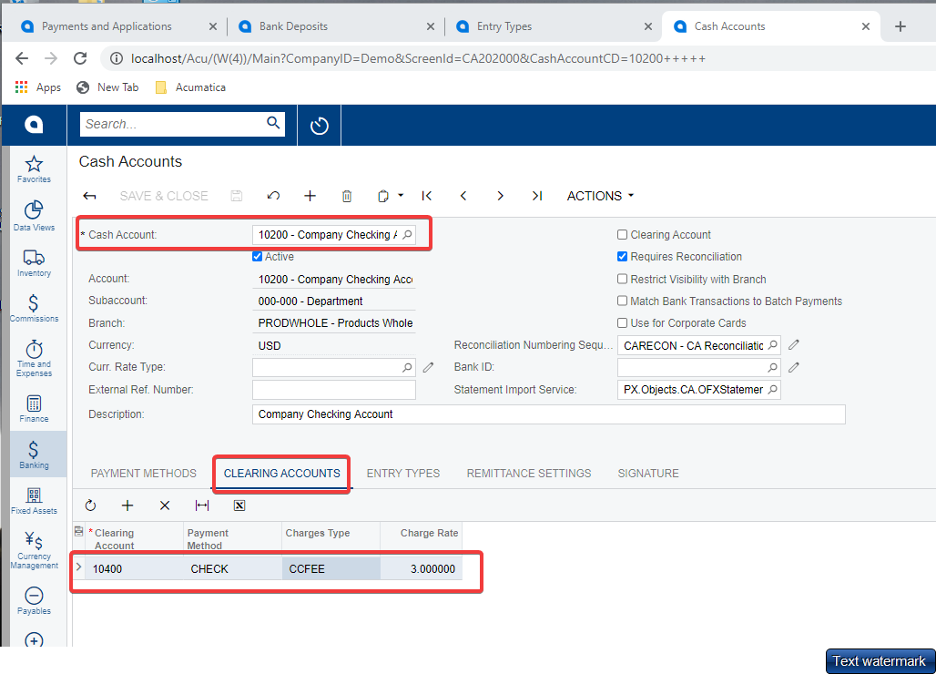Image resolution: width=936 pixels, height=674 pixels.
Task: Click into the Description text field
Action: 548,414
